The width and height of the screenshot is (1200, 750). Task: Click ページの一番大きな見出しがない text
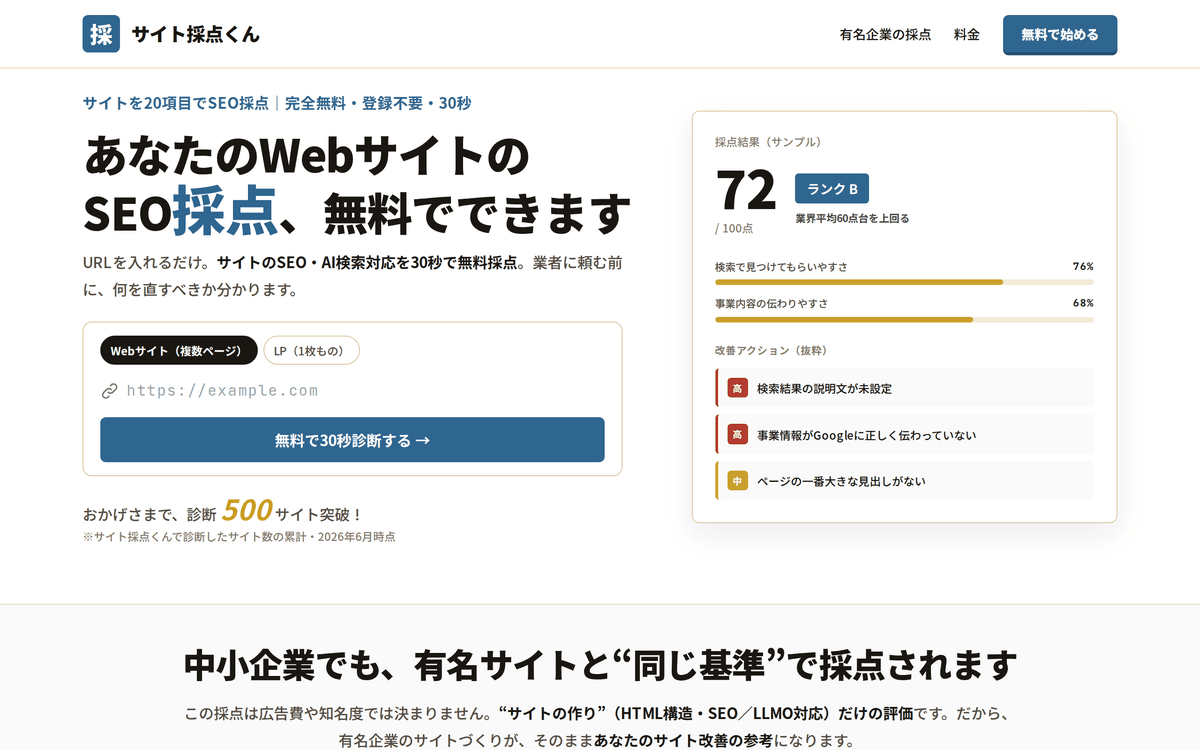(841, 481)
